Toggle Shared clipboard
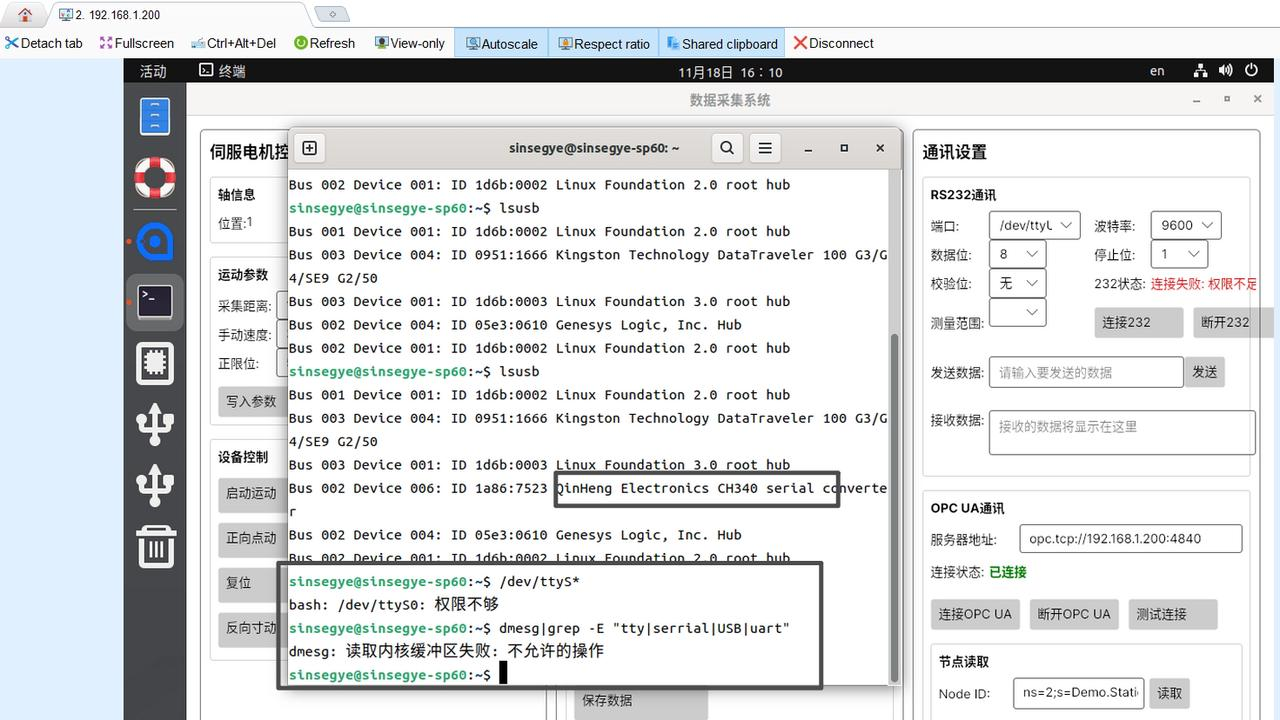Viewport: 1280px width, 720px height. coord(721,43)
